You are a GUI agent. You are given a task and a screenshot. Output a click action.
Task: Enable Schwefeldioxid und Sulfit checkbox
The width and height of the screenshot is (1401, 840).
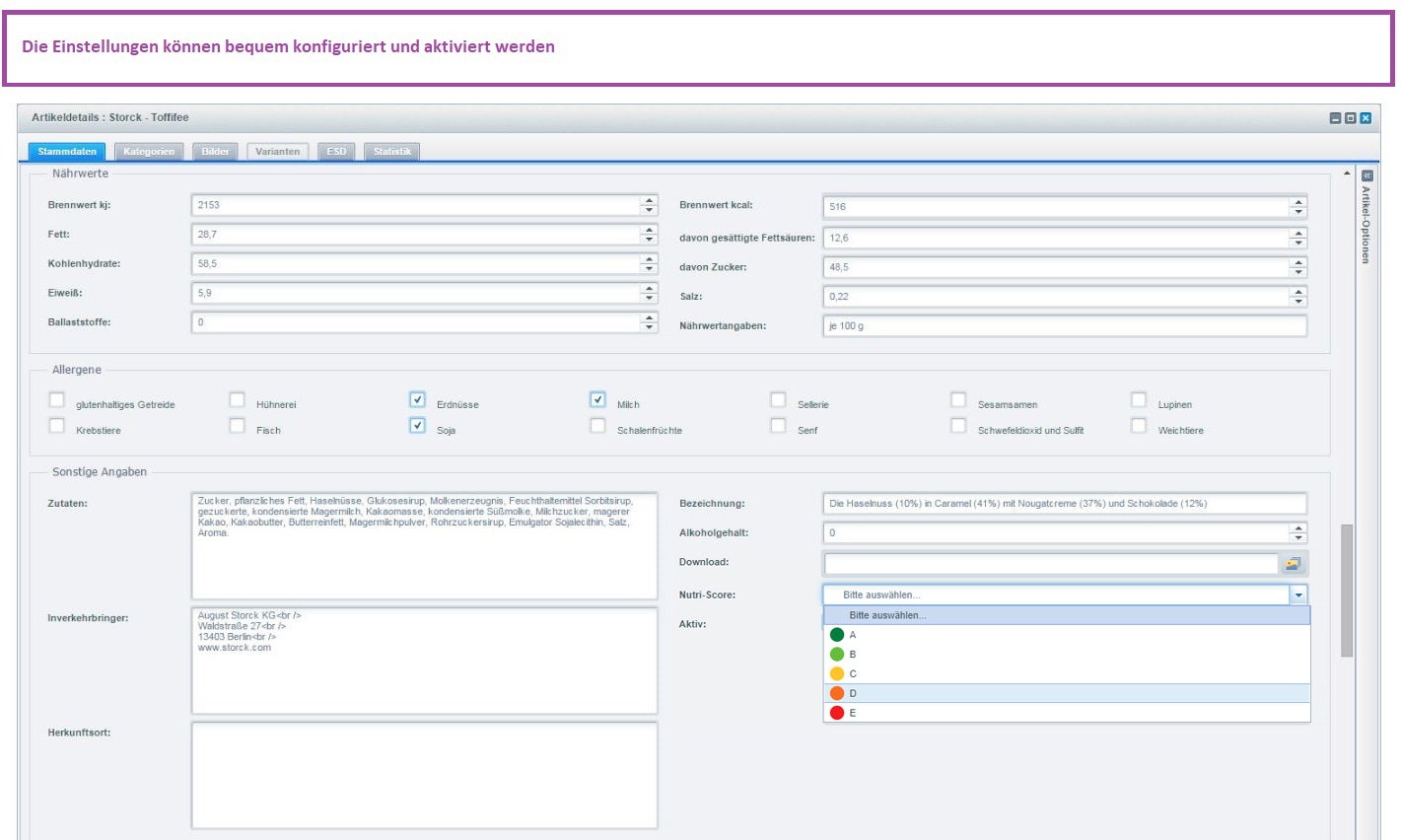(x=958, y=426)
